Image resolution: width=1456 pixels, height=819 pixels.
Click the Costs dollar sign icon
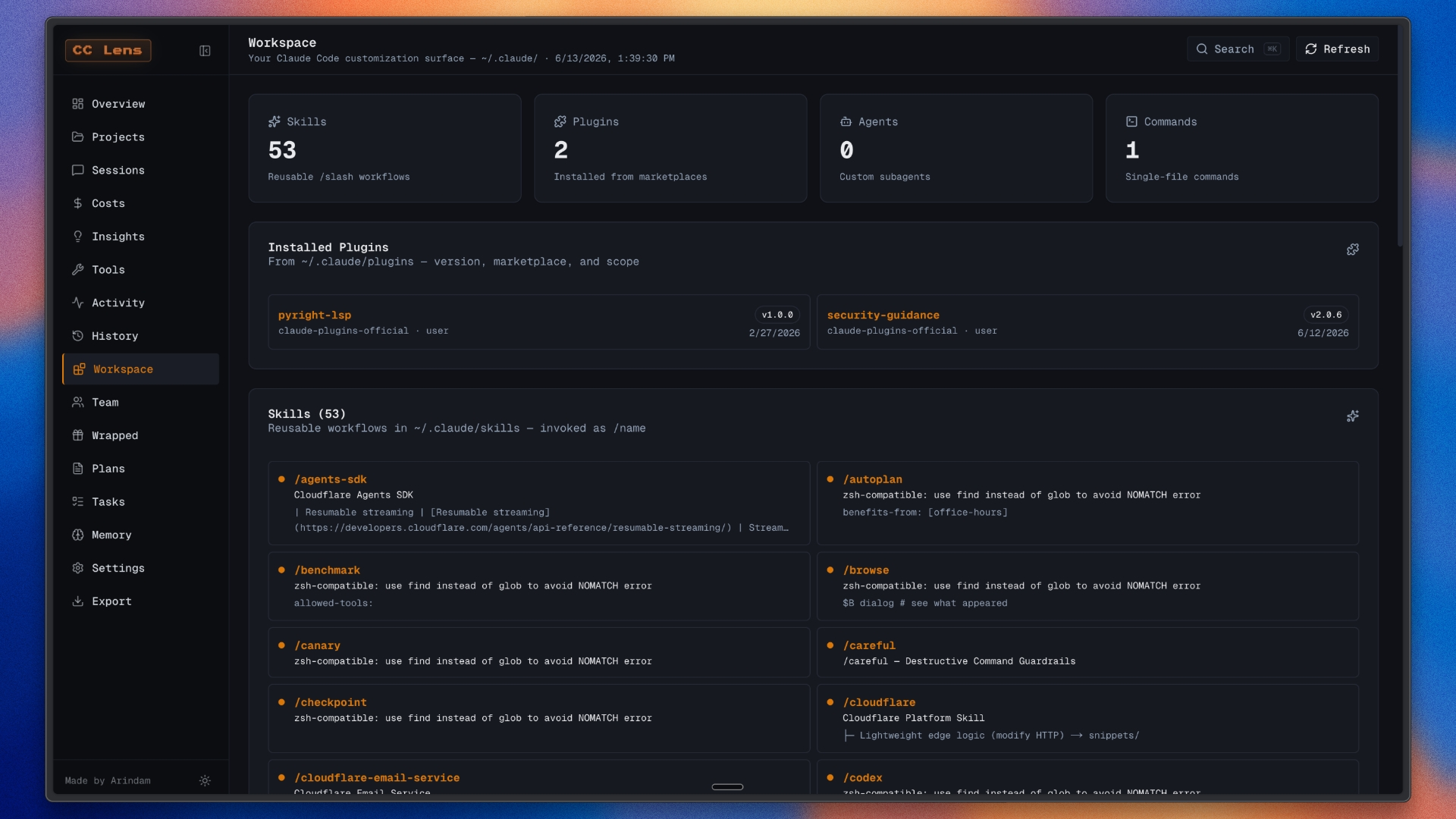click(x=77, y=203)
